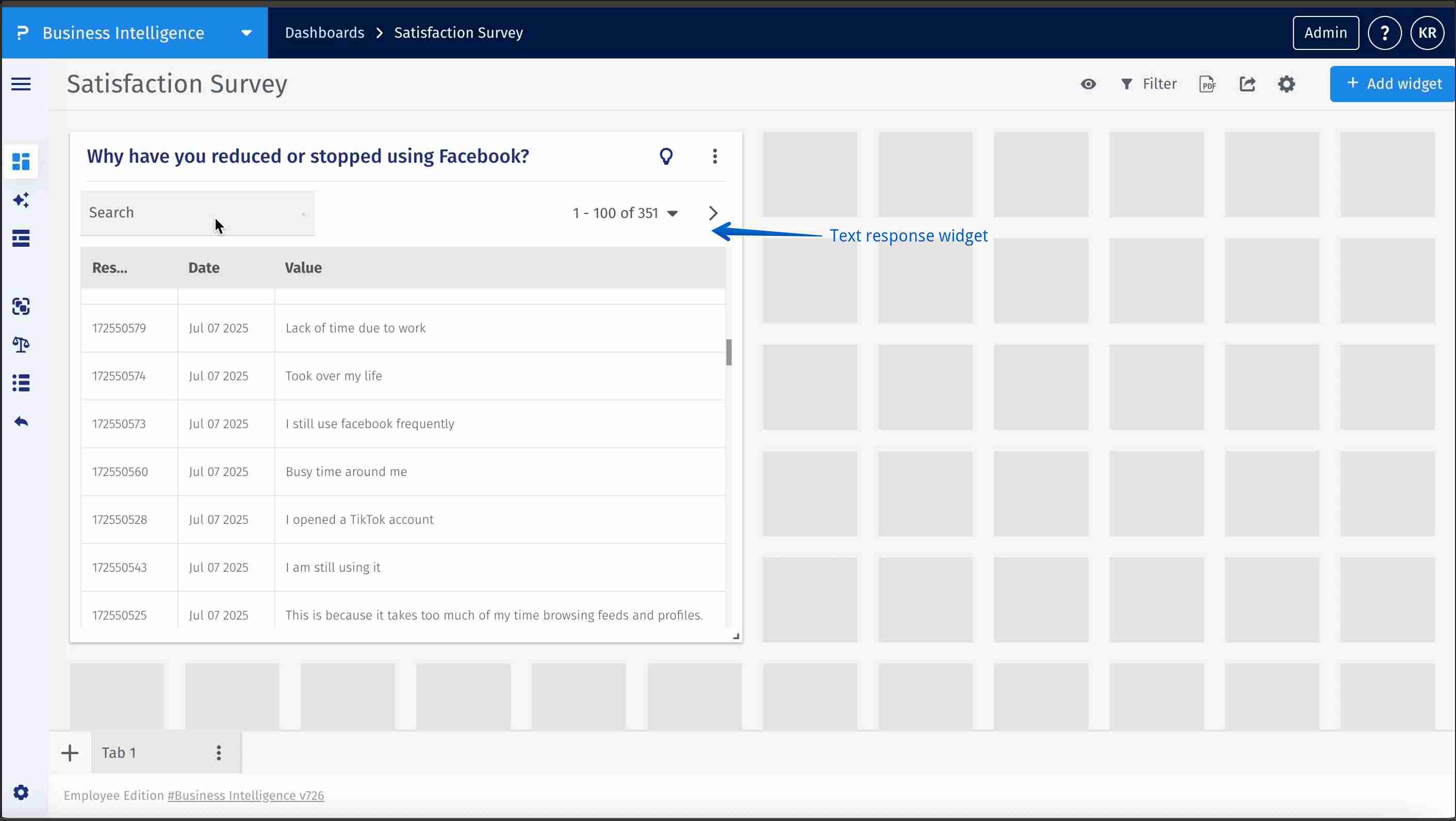
Task: Open the reports list icon in sidebar
Action: [x=21, y=238]
